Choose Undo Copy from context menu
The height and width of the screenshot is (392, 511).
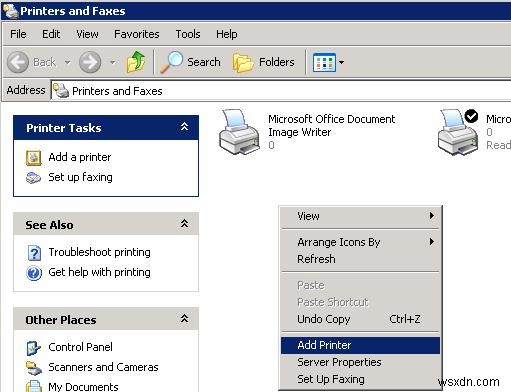pyautogui.click(x=360, y=319)
